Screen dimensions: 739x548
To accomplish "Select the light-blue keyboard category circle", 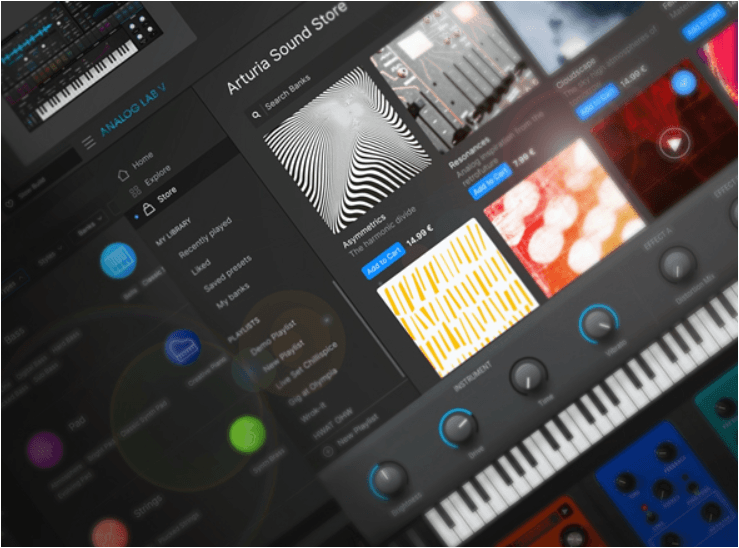I will [x=118, y=260].
